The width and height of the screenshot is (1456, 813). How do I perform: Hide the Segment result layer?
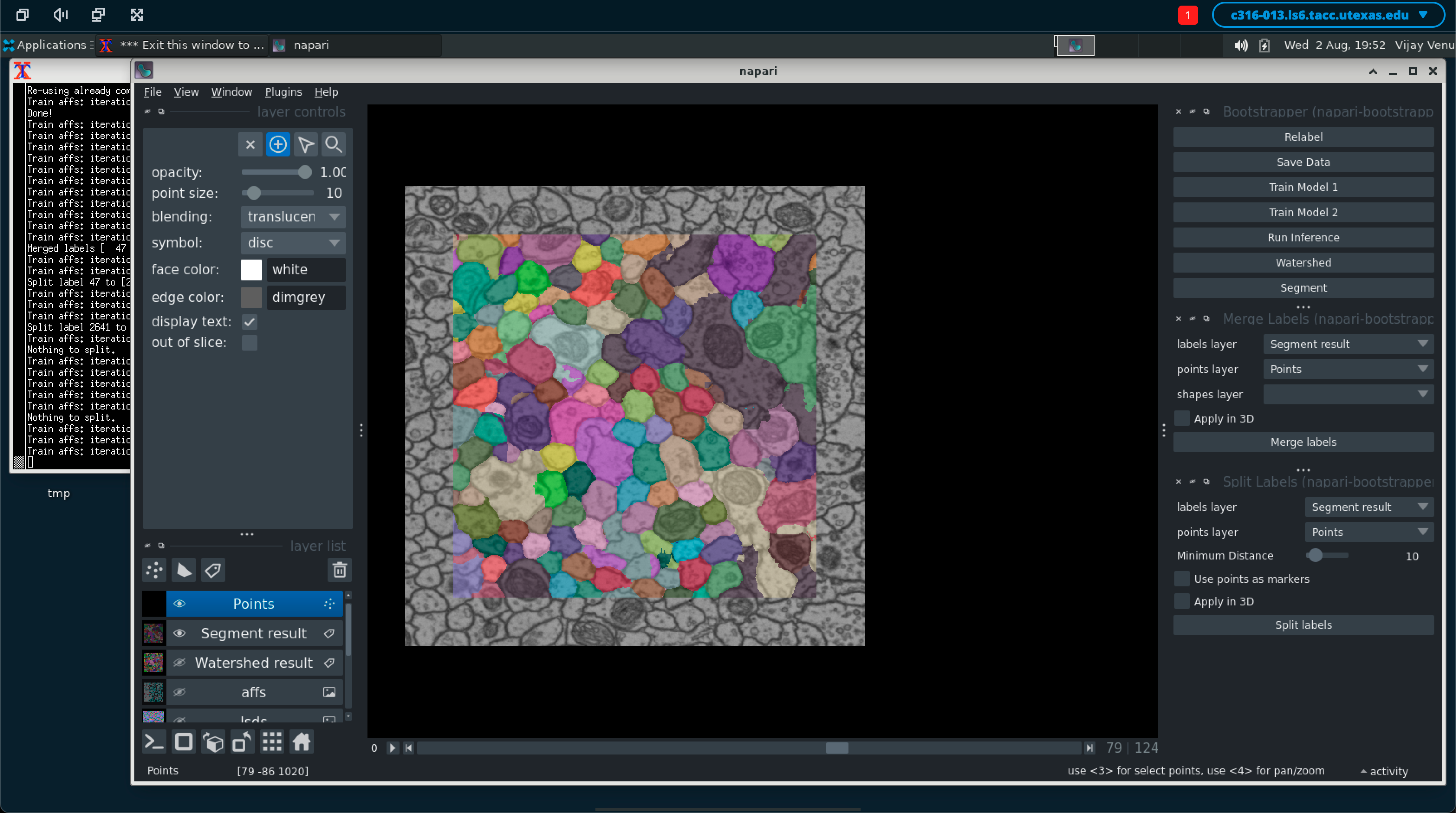click(x=179, y=633)
